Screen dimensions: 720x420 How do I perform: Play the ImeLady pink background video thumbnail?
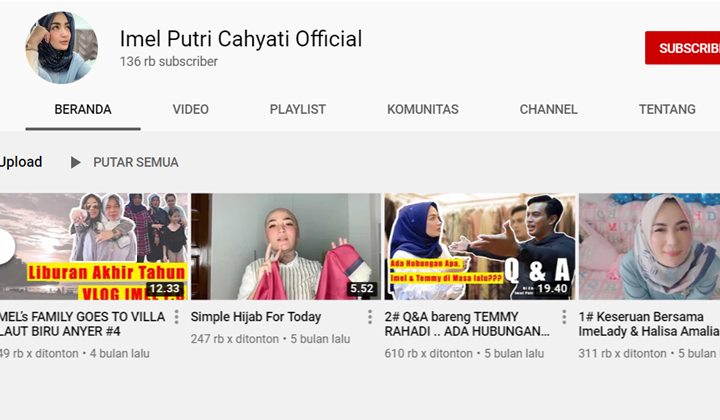click(x=649, y=246)
